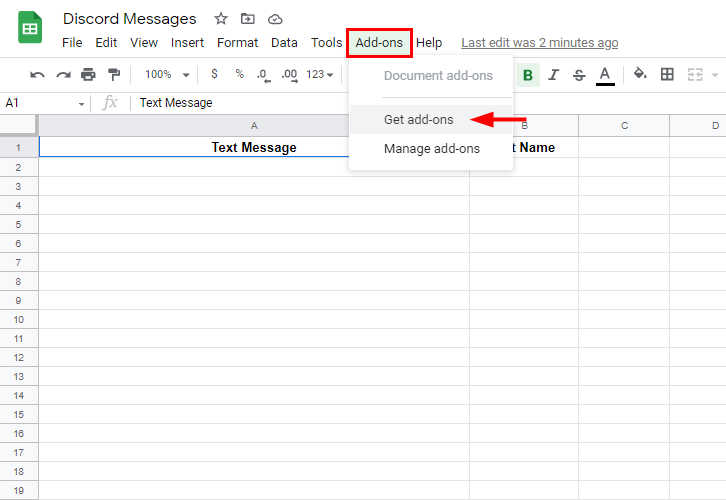Screen dimensions: 726x500
Task: Click the A1 name box
Action: (44, 103)
